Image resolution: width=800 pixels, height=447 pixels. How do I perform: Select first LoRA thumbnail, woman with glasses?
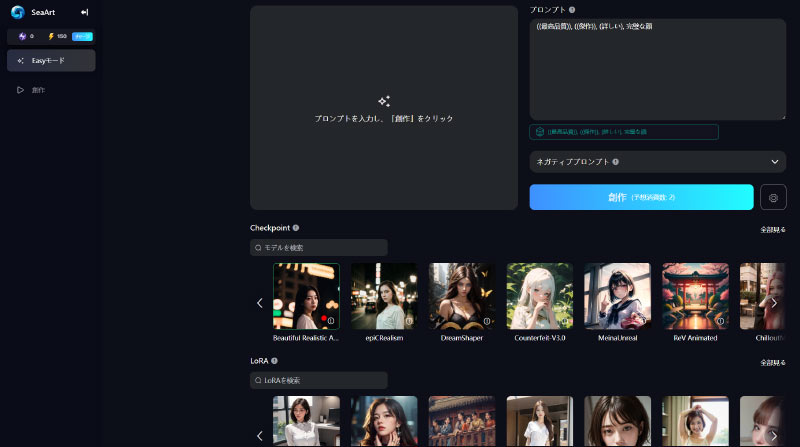click(x=306, y=421)
